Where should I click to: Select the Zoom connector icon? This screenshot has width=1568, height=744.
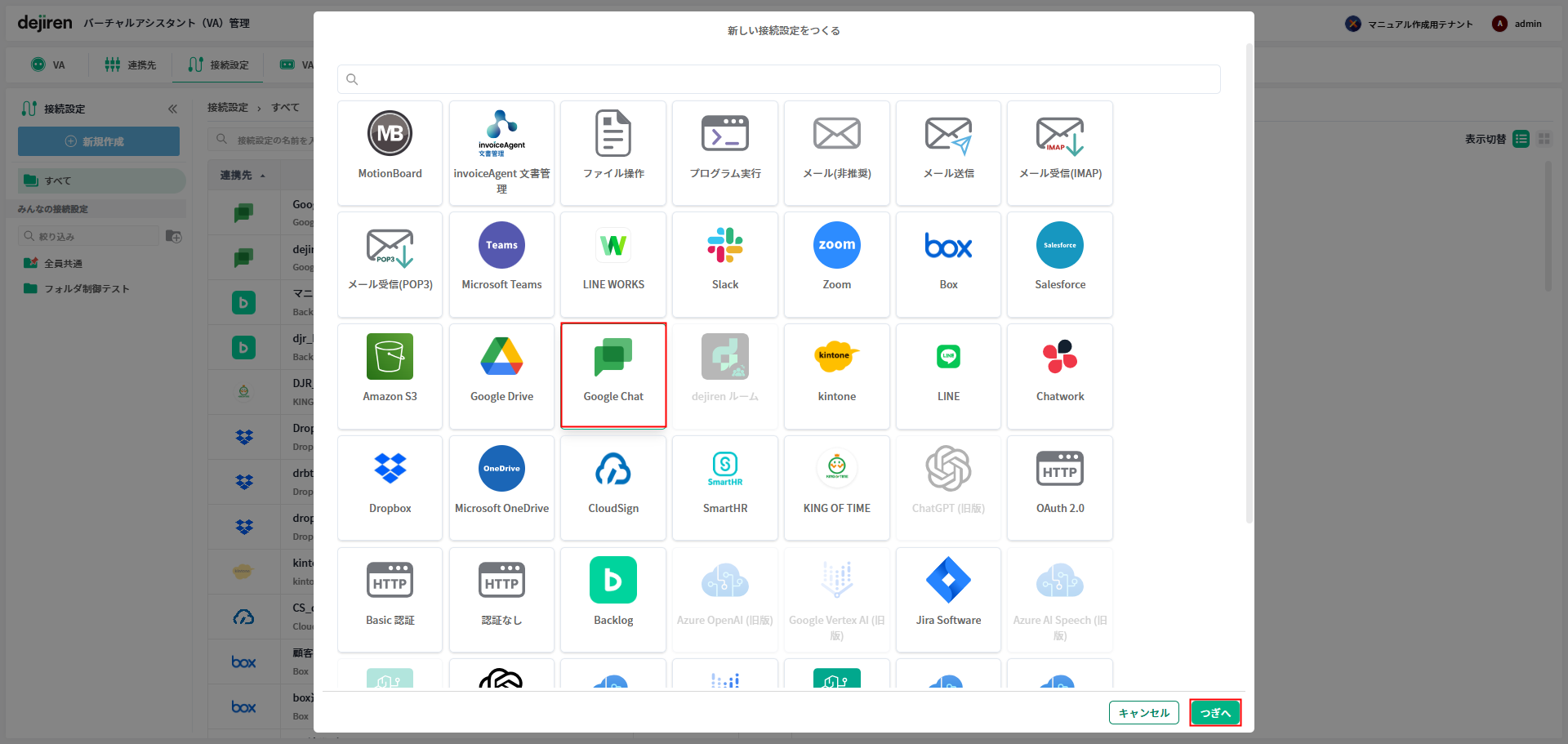836,246
